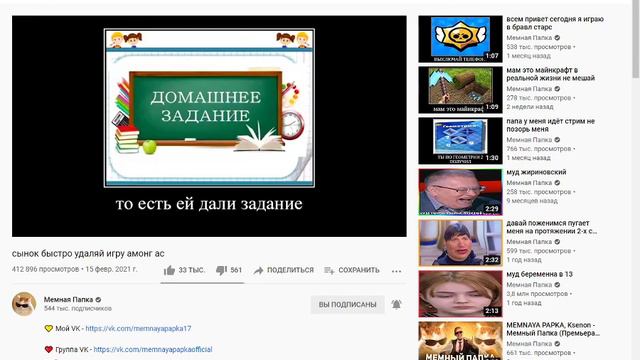Click the СОХРАНИТЬ save label
Viewport: 640px width, 360px height.
(x=359, y=270)
